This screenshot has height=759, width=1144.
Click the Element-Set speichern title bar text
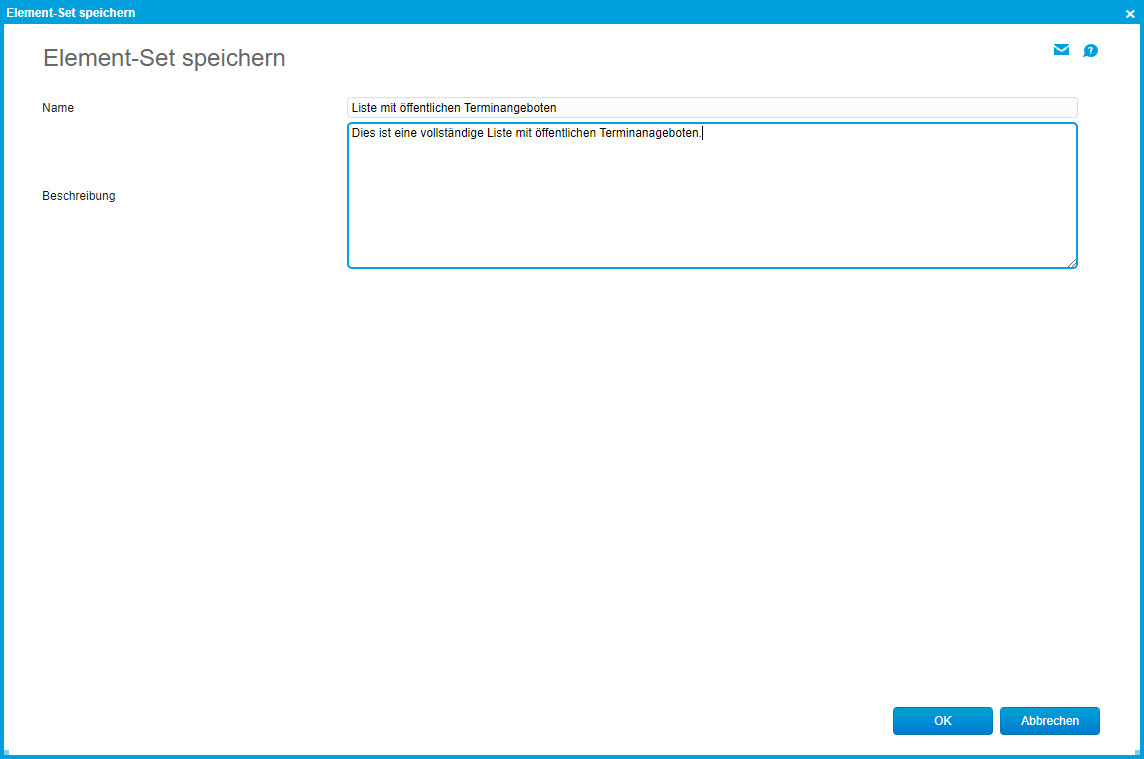click(71, 12)
